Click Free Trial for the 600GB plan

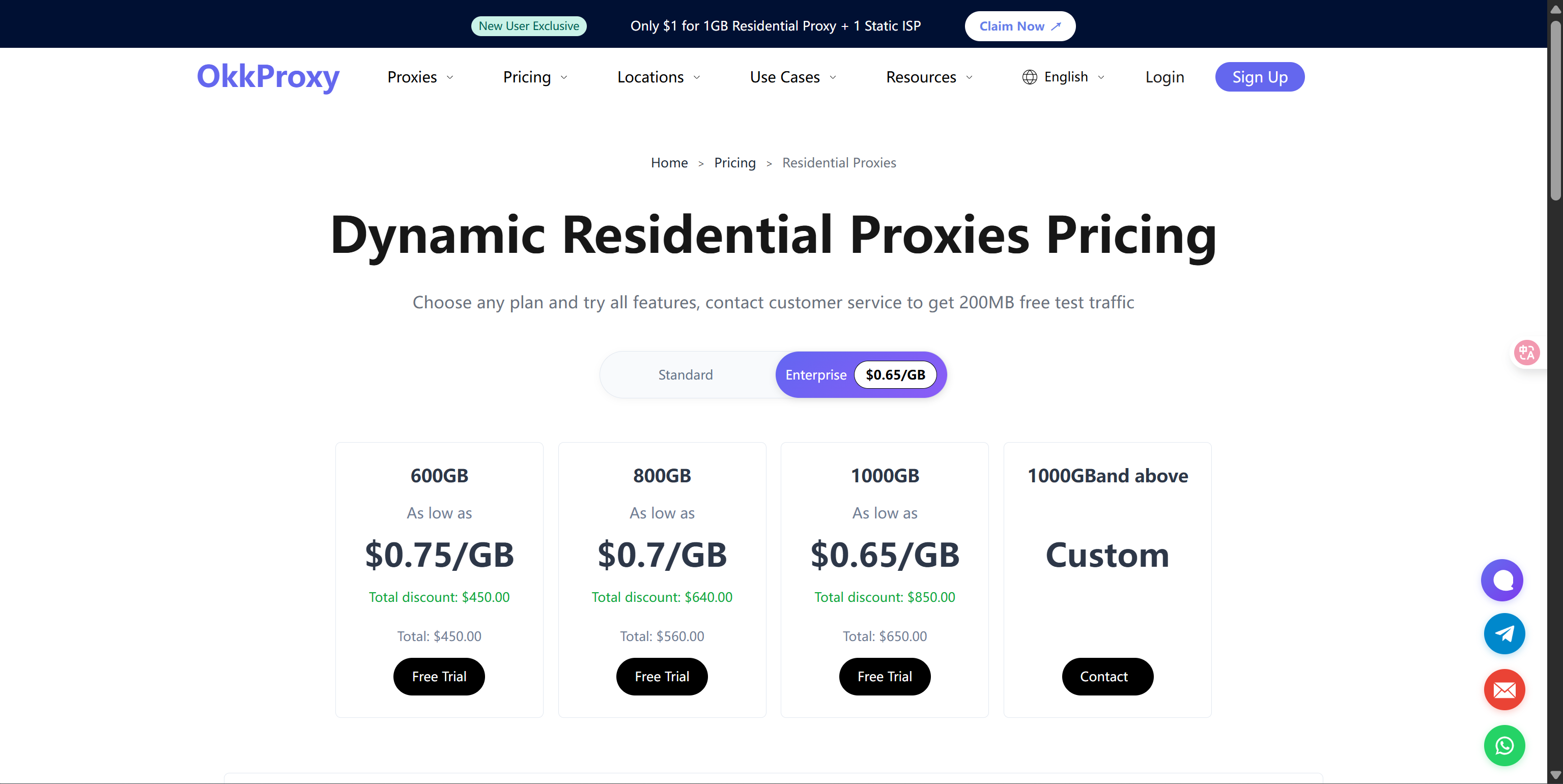coord(439,676)
